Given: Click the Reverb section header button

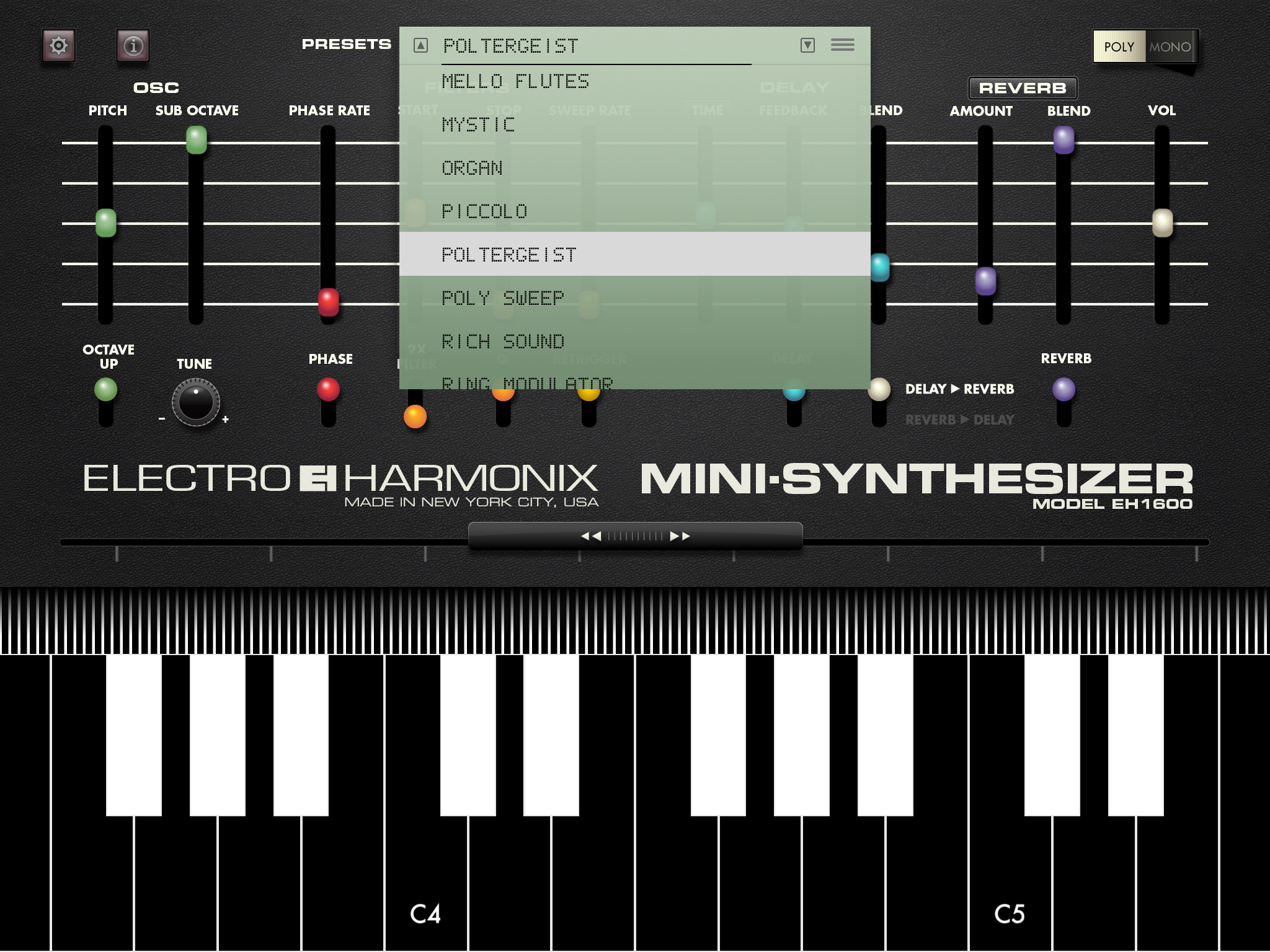Looking at the screenshot, I should [1022, 88].
